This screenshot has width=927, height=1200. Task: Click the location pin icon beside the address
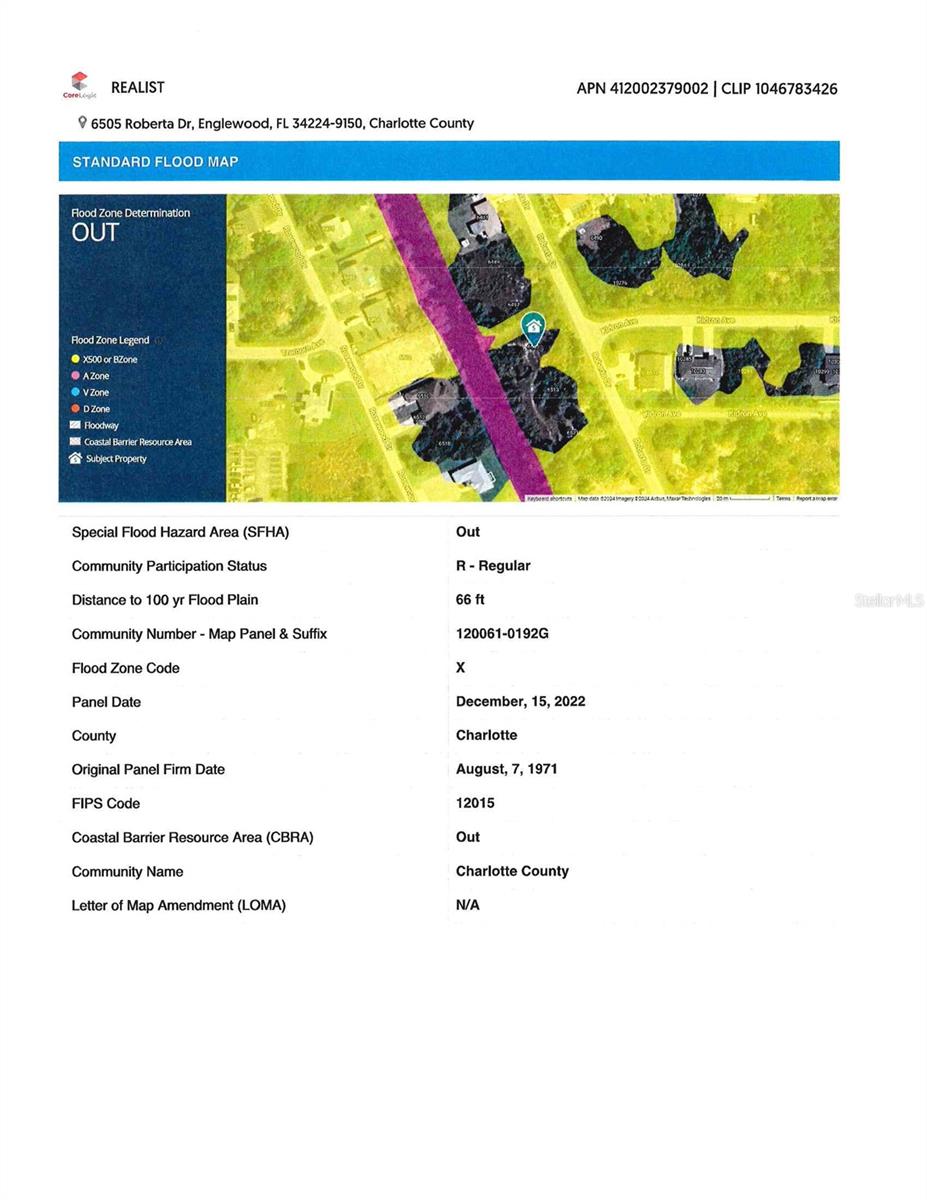coord(81,123)
